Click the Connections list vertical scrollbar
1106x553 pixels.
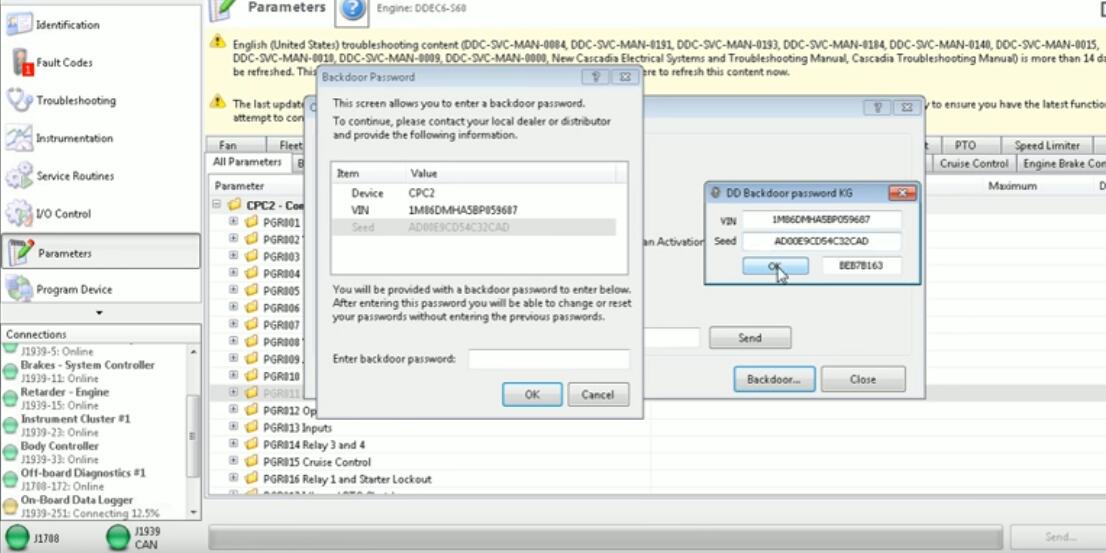[x=193, y=433]
